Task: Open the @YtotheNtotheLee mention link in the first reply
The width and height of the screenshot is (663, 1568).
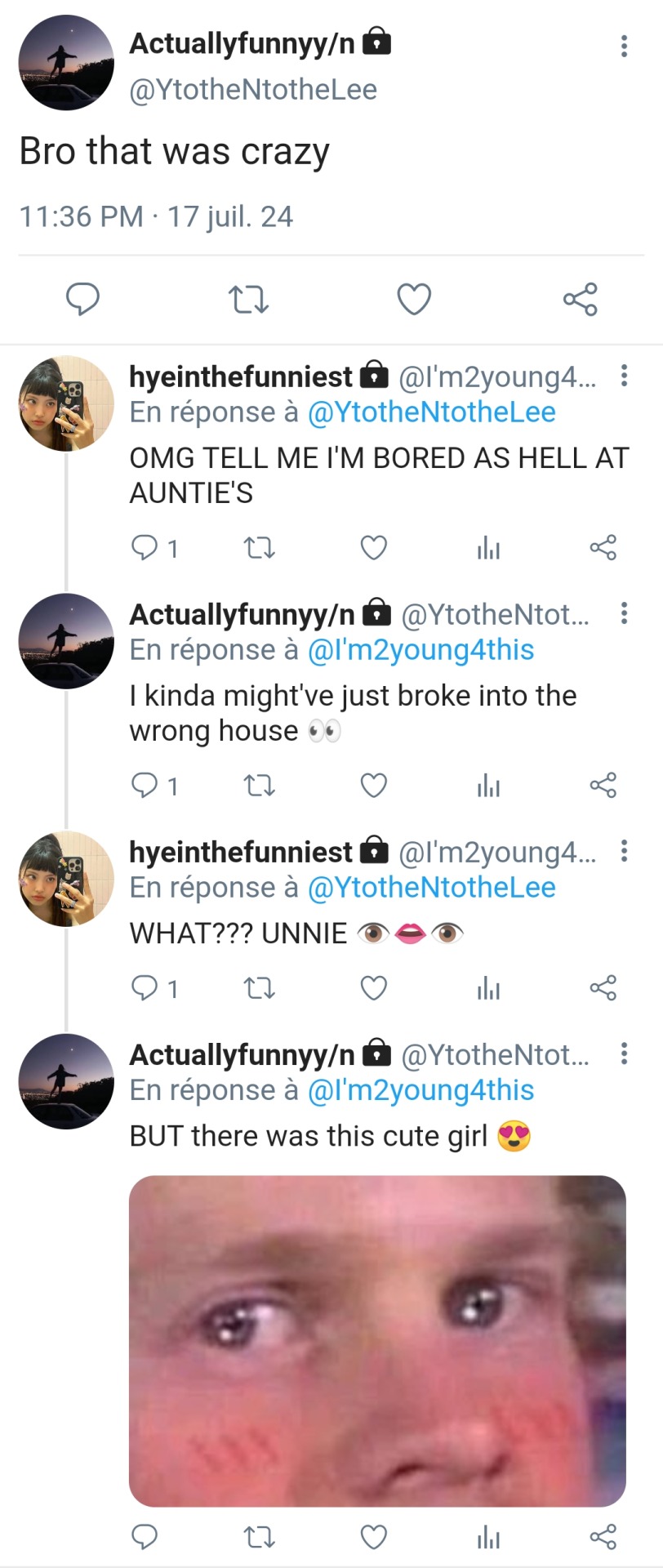Action: click(x=431, y=412)
